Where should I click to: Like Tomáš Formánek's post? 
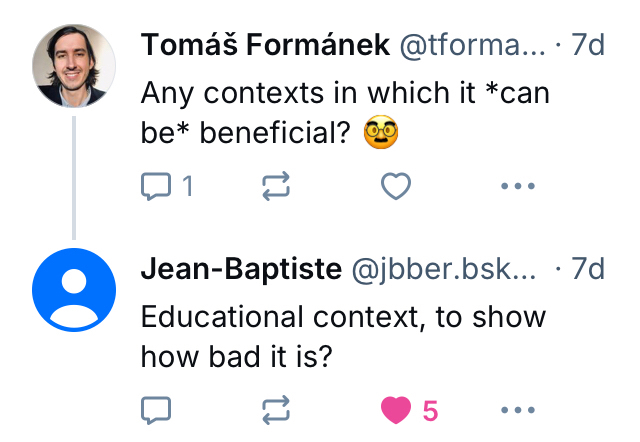pyautogui.click(x=397, y=186)
